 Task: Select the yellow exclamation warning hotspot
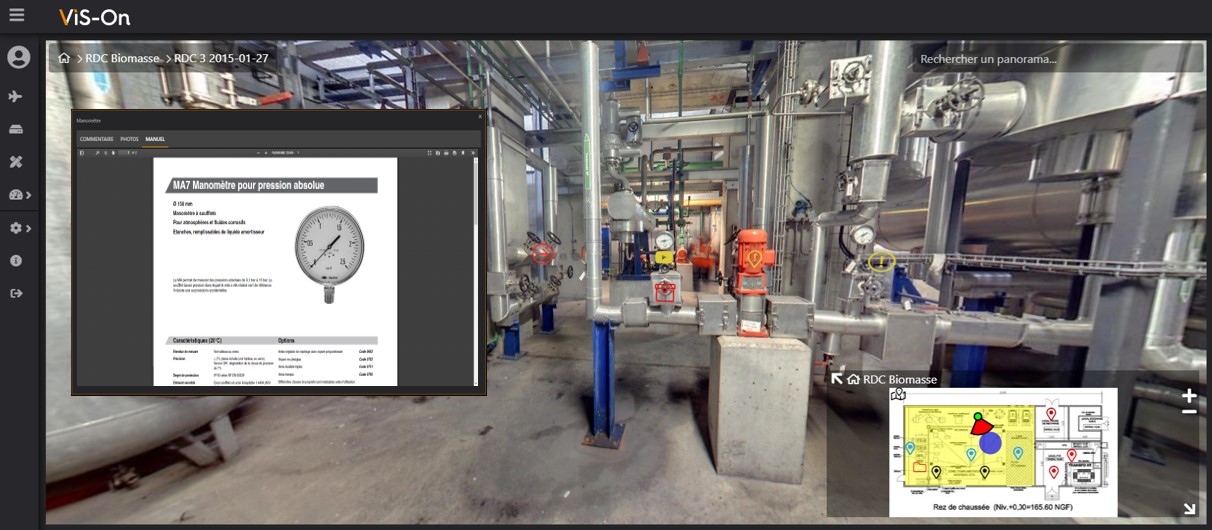point(881,262)
